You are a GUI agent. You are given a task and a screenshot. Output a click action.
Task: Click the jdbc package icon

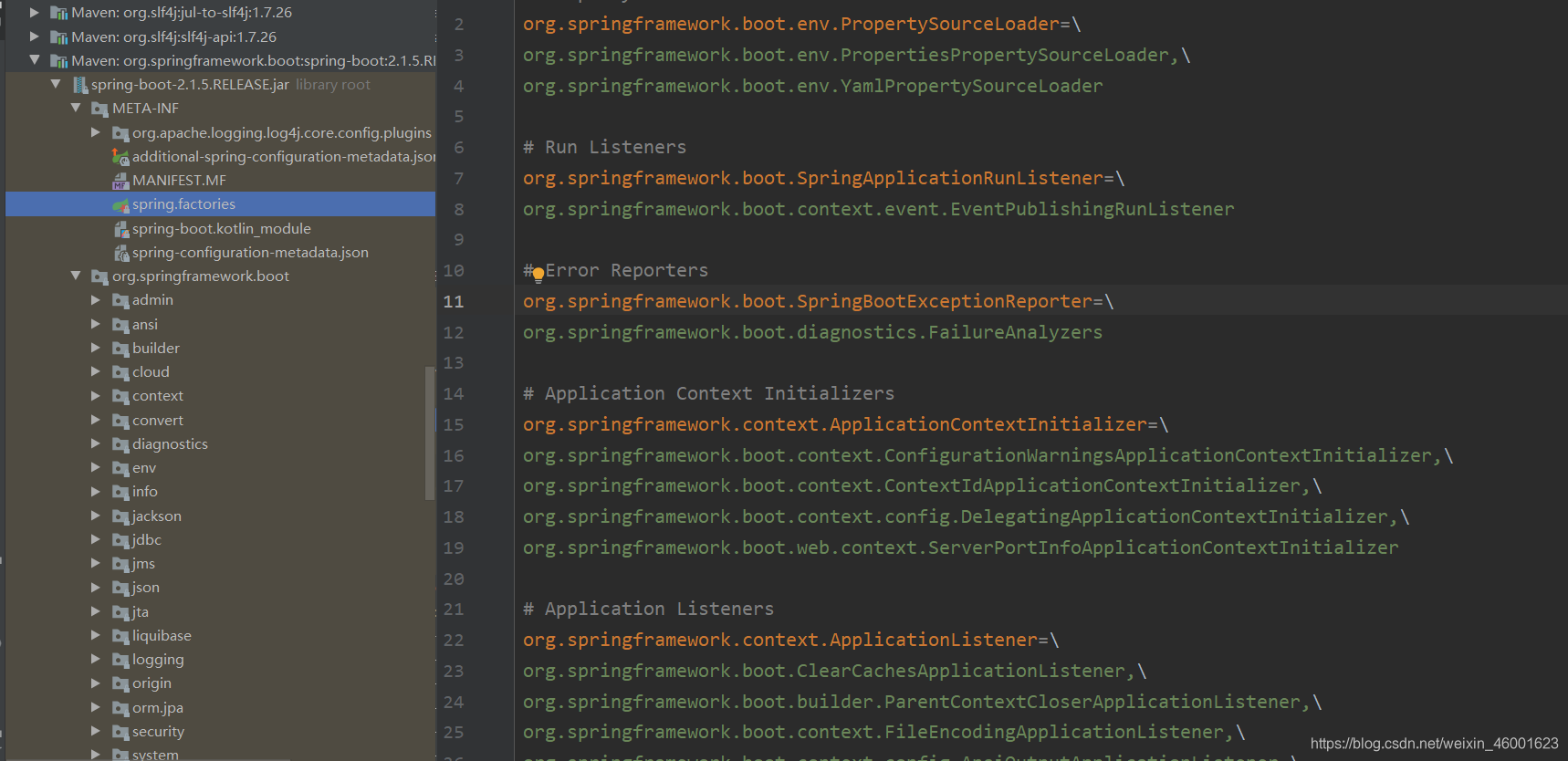click(120, 540)
